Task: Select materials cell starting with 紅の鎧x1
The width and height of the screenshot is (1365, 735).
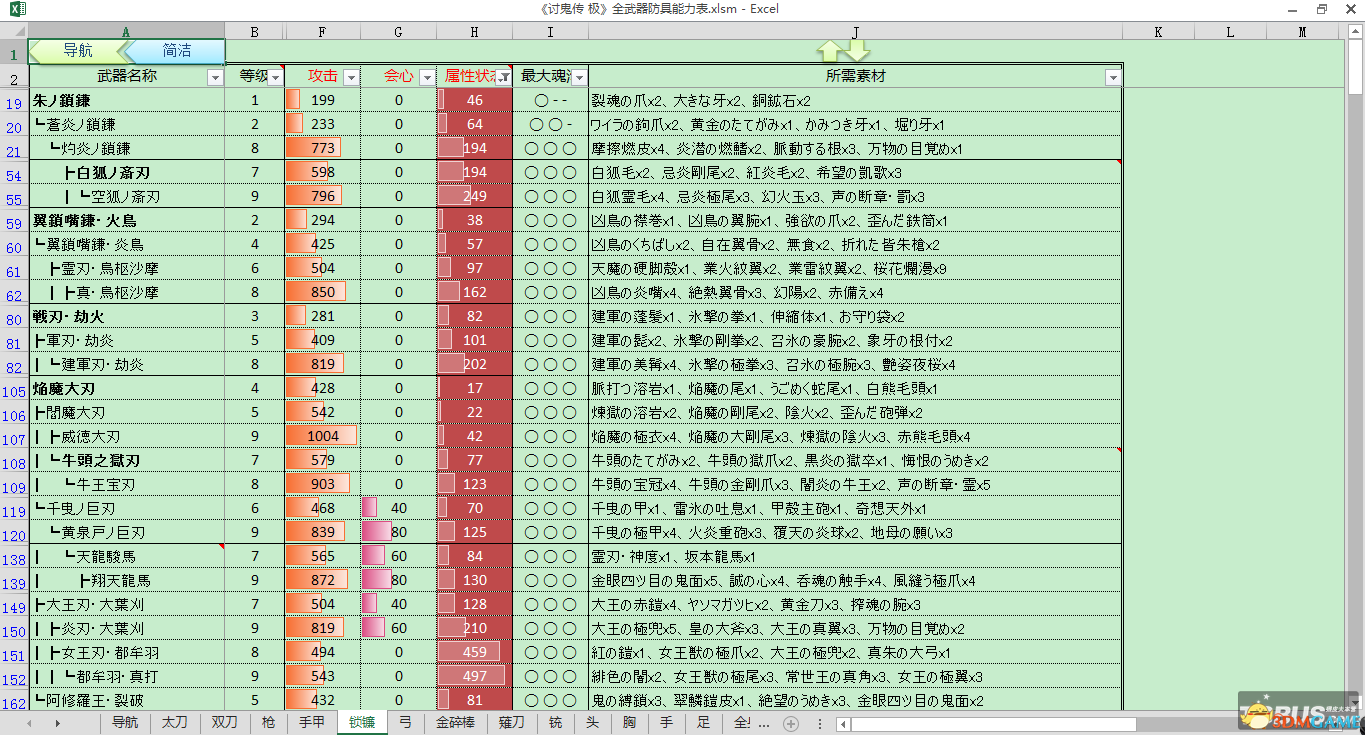Action: tap(855, 652)
